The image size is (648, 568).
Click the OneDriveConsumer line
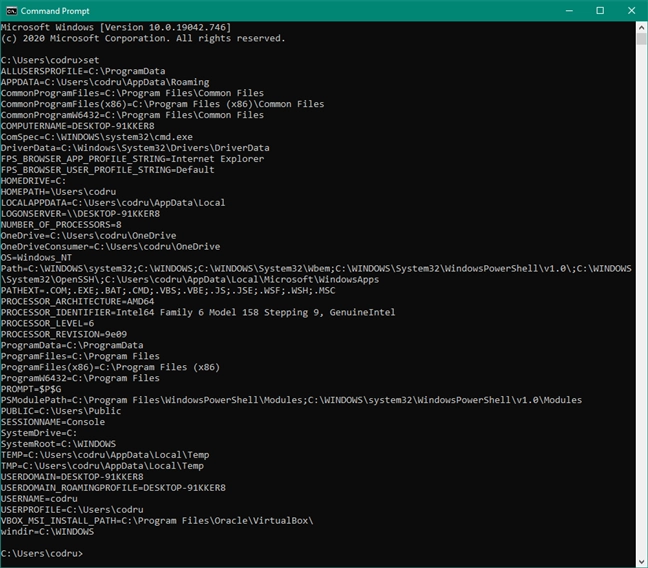[x=110, y=246]
